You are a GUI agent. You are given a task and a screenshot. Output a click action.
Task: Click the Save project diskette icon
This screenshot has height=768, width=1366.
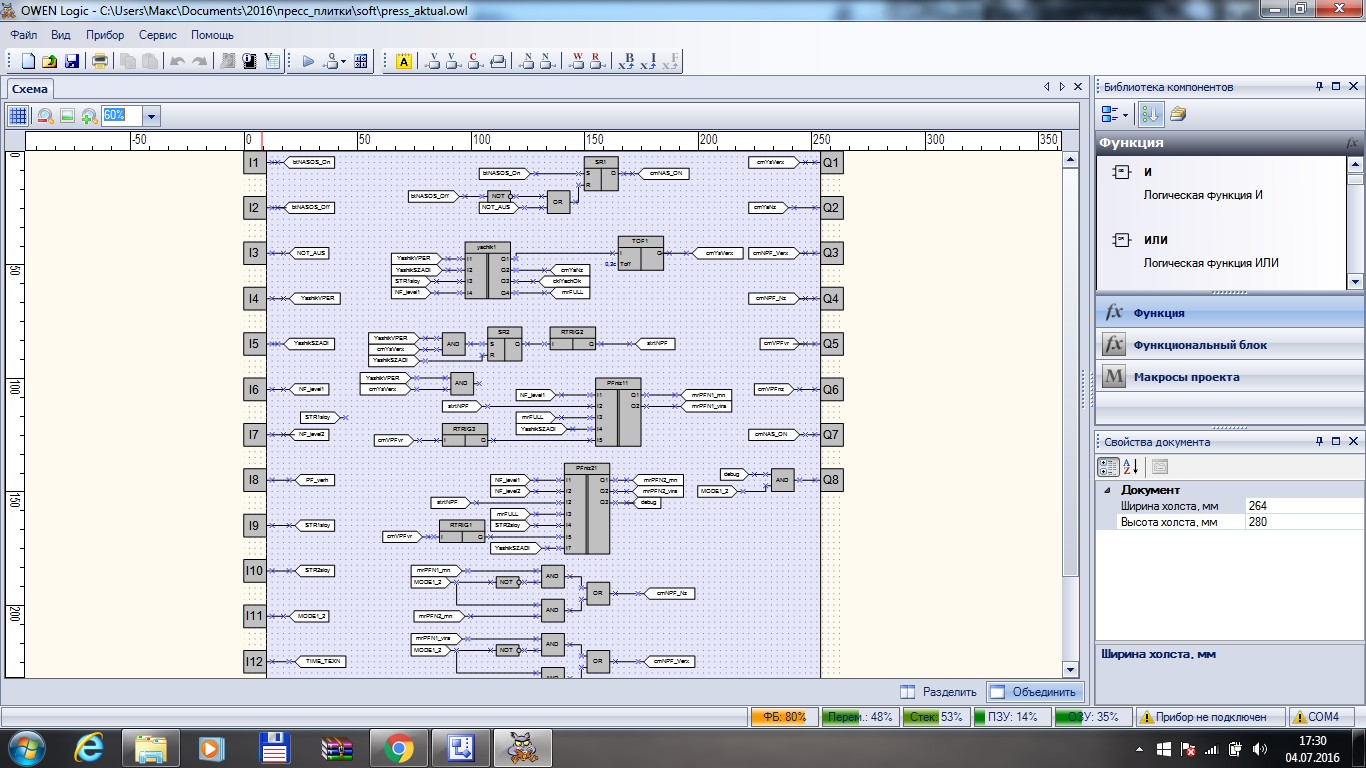point(72,62)
